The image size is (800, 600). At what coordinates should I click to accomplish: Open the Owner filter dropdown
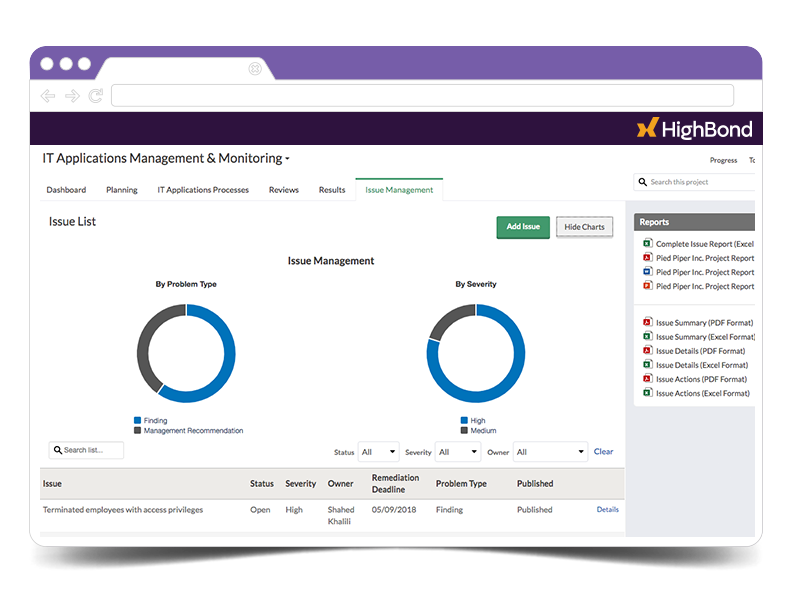[x=550, y=452]
